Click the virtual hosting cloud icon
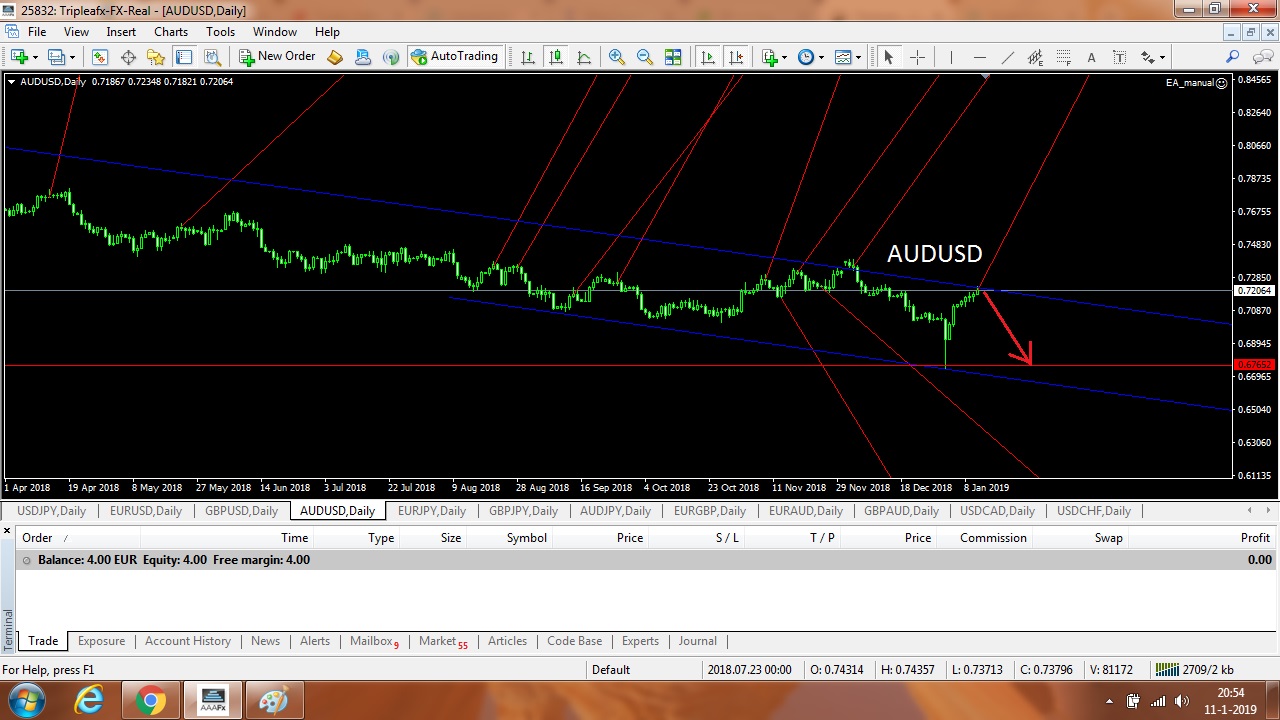 click(x=363, y=57)
